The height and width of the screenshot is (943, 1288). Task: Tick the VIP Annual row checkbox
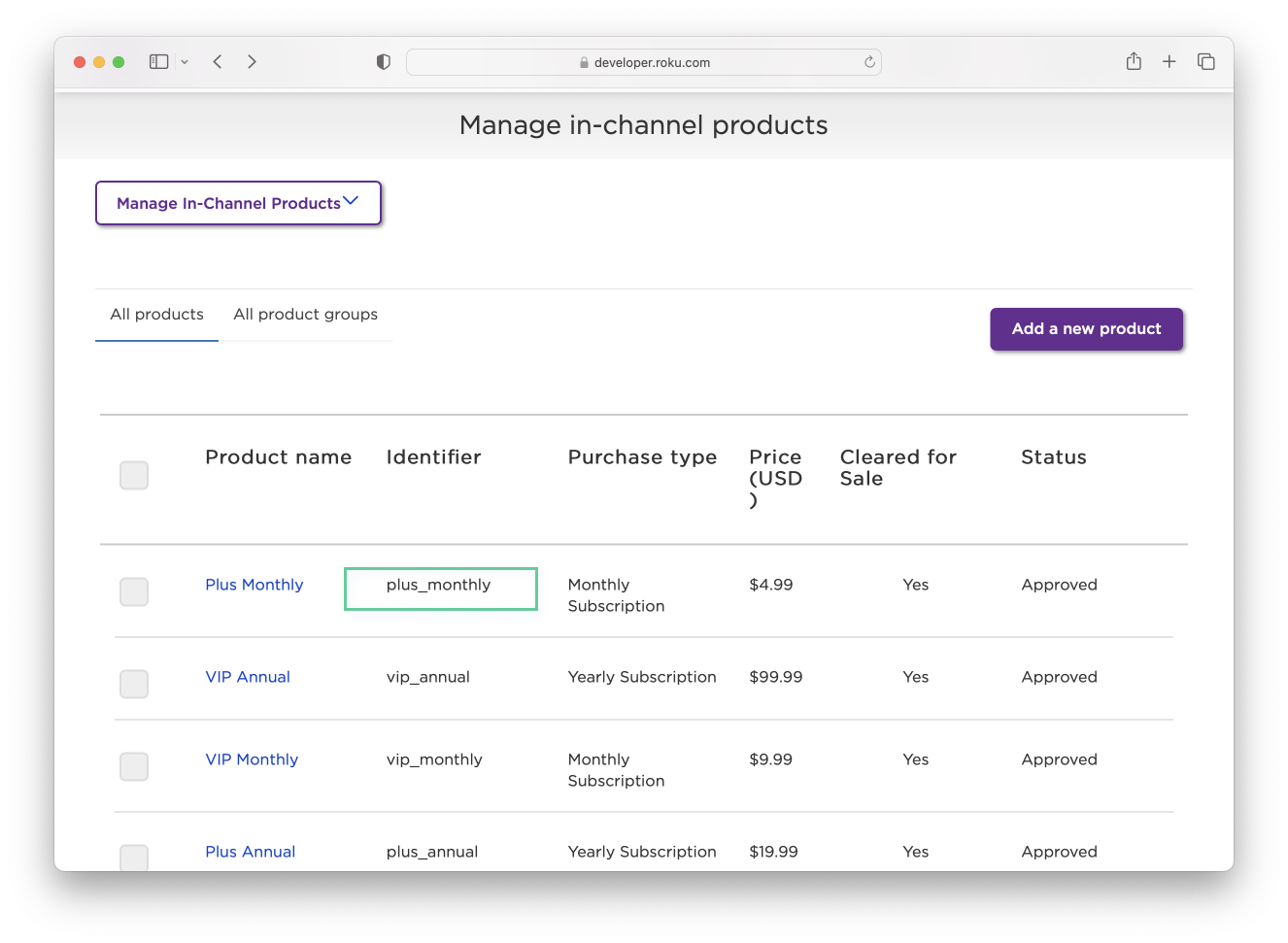(134, 684)
